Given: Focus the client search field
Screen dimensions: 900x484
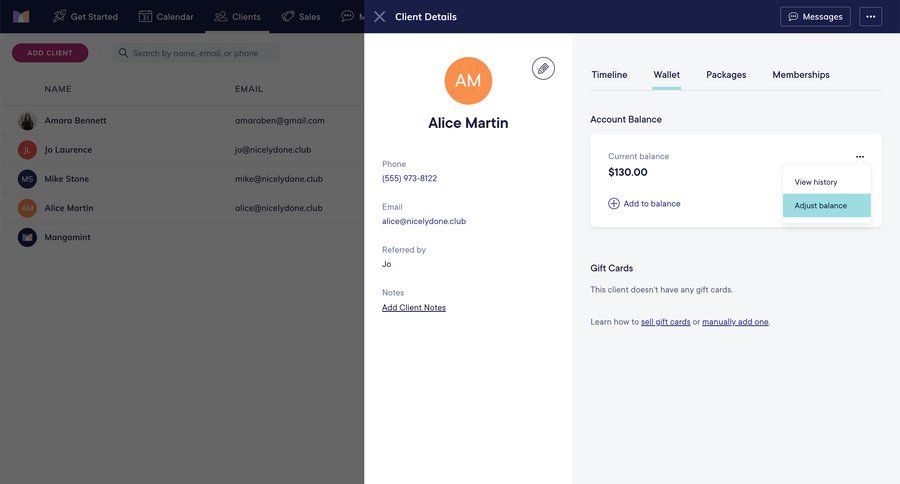Looking at the screenshot, I should click(x=195, y=53).
